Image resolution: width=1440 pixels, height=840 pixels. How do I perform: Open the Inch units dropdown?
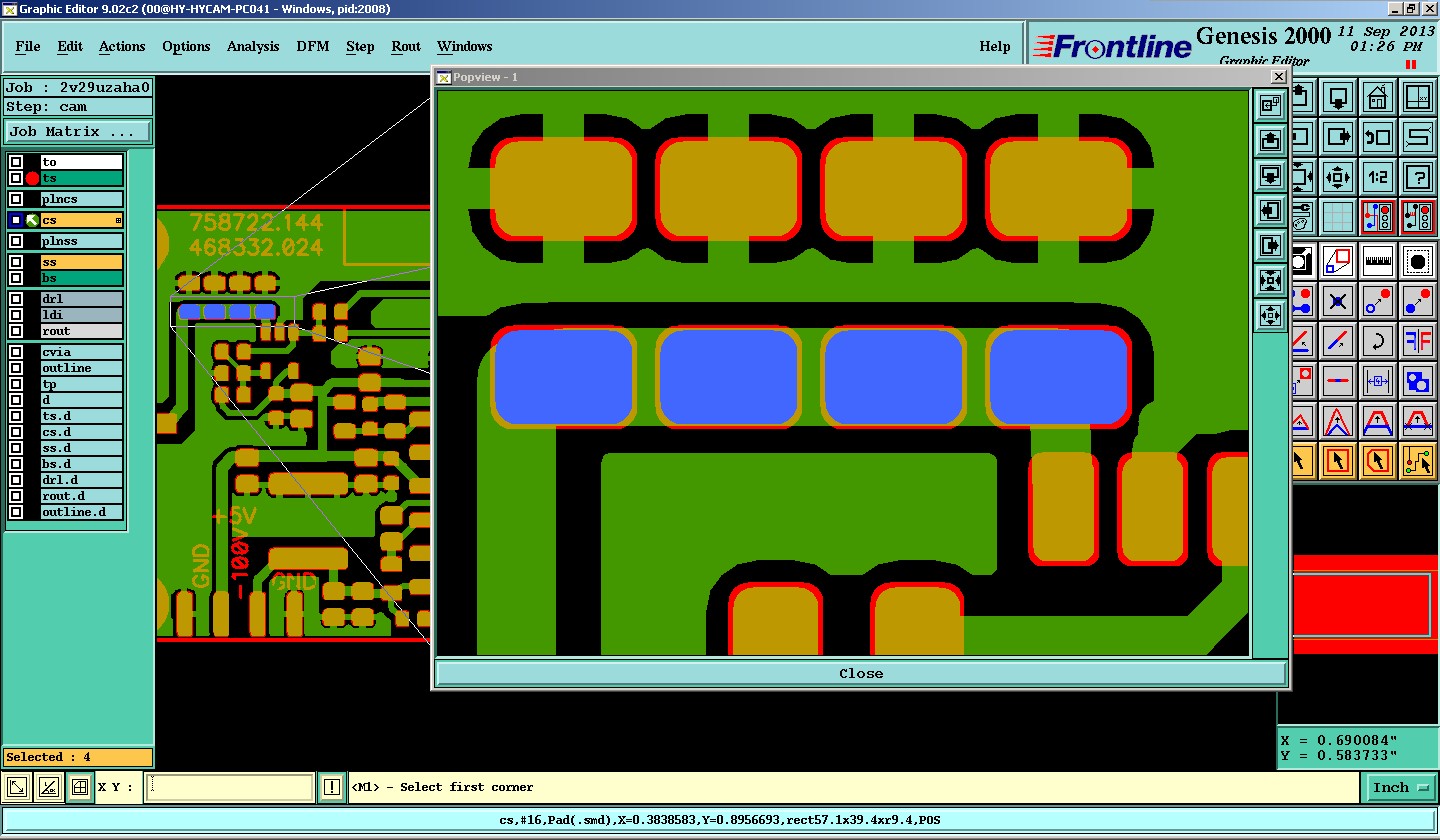point(1400,787)
